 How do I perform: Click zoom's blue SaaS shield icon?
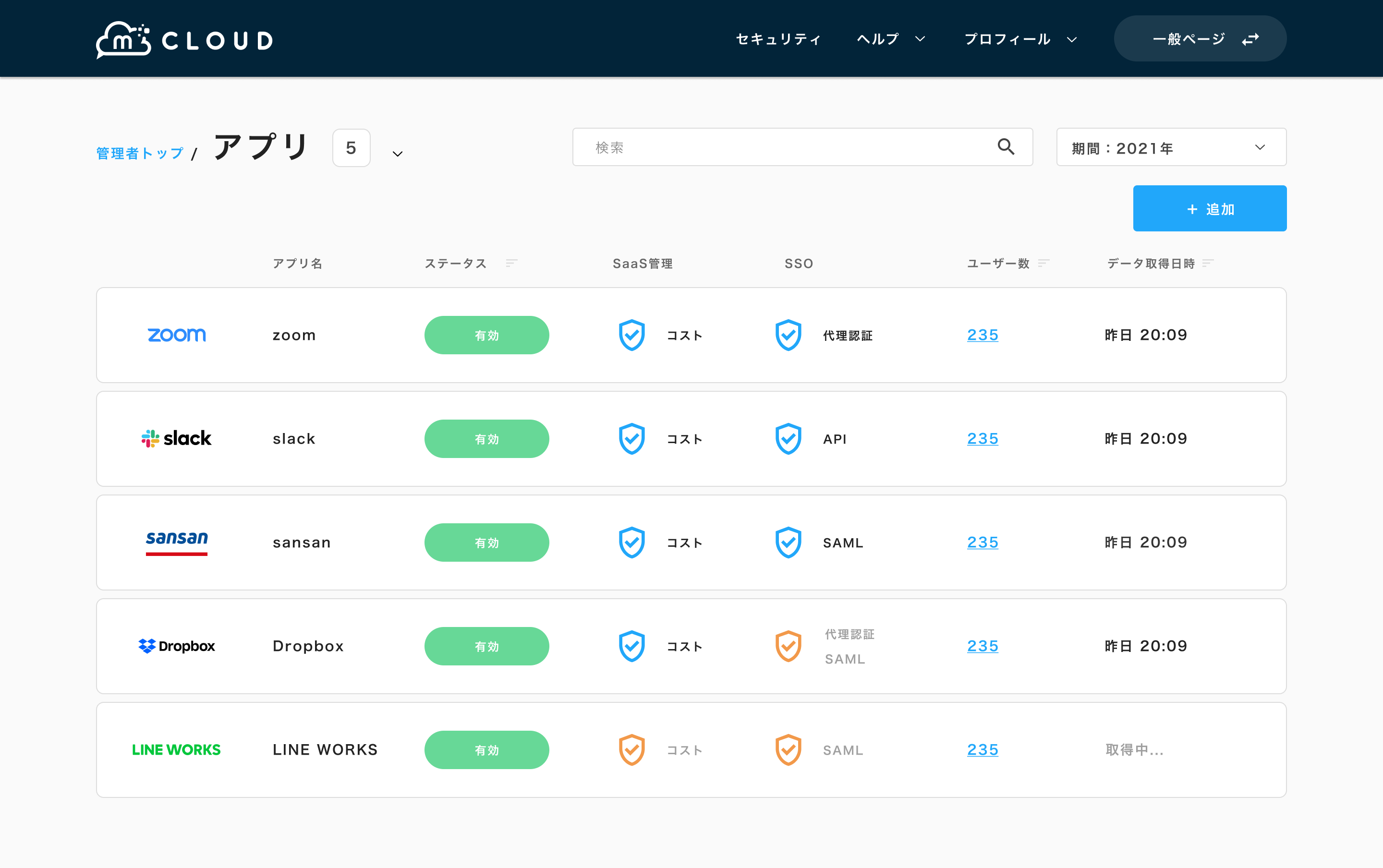coord(631,335)
